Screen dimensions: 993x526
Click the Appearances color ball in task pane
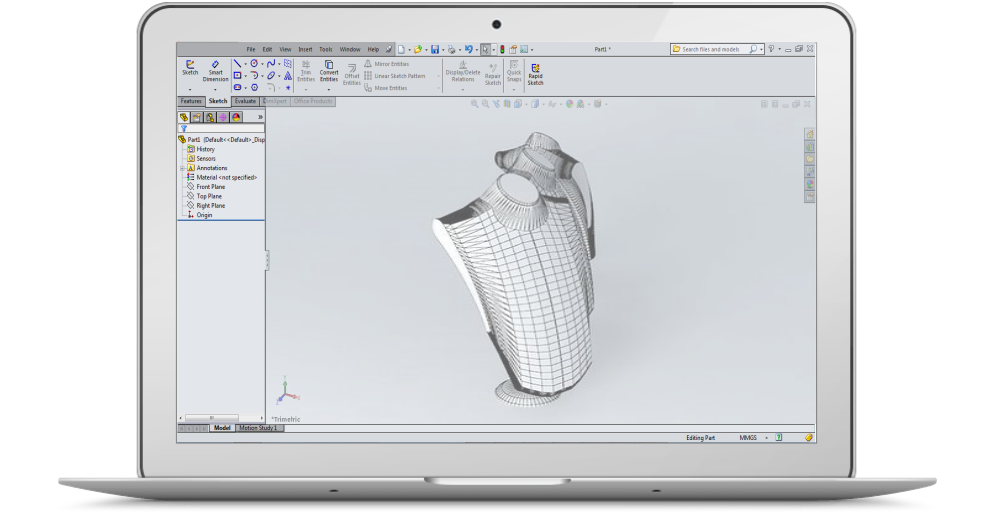click(x=809, y=184)
